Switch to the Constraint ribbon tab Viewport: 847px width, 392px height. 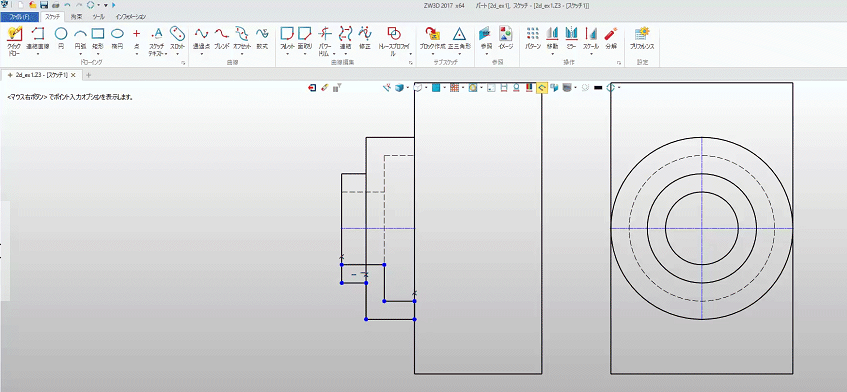76,17
